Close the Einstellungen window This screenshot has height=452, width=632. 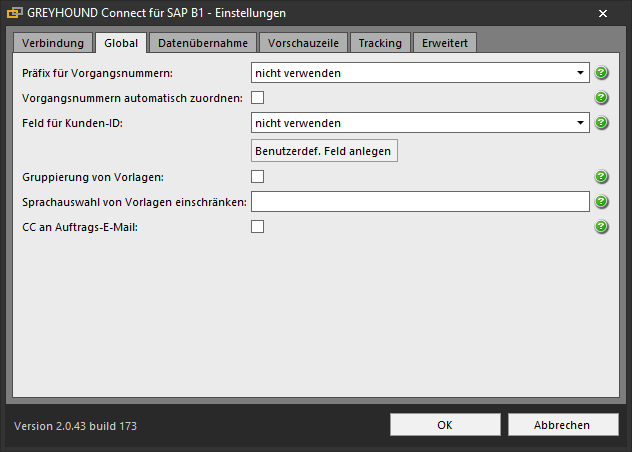pos(603,13)
